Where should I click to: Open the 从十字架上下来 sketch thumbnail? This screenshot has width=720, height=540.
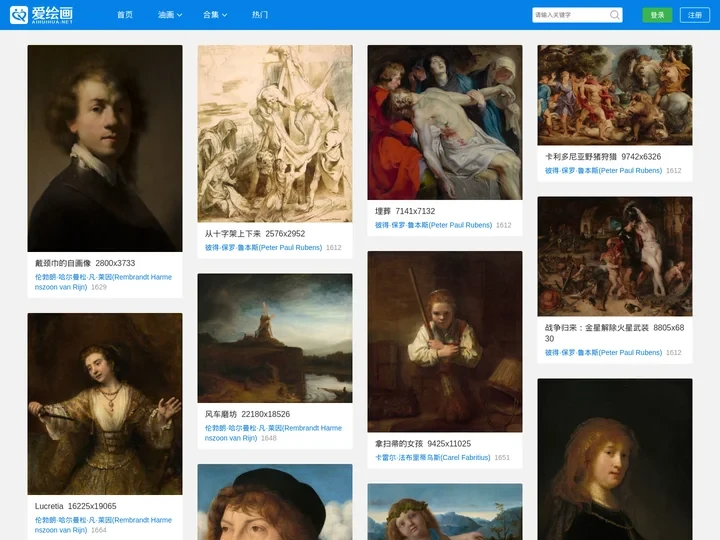[x=275, y=133]
